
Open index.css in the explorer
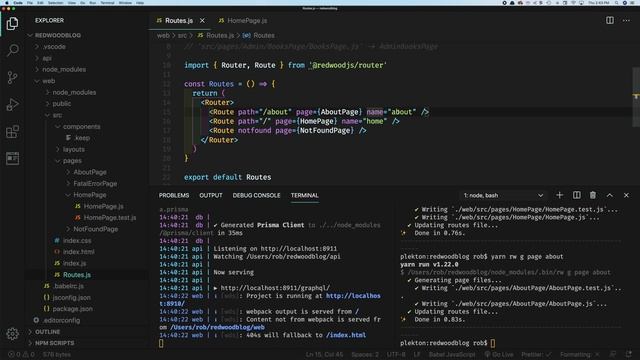point(77,241)
